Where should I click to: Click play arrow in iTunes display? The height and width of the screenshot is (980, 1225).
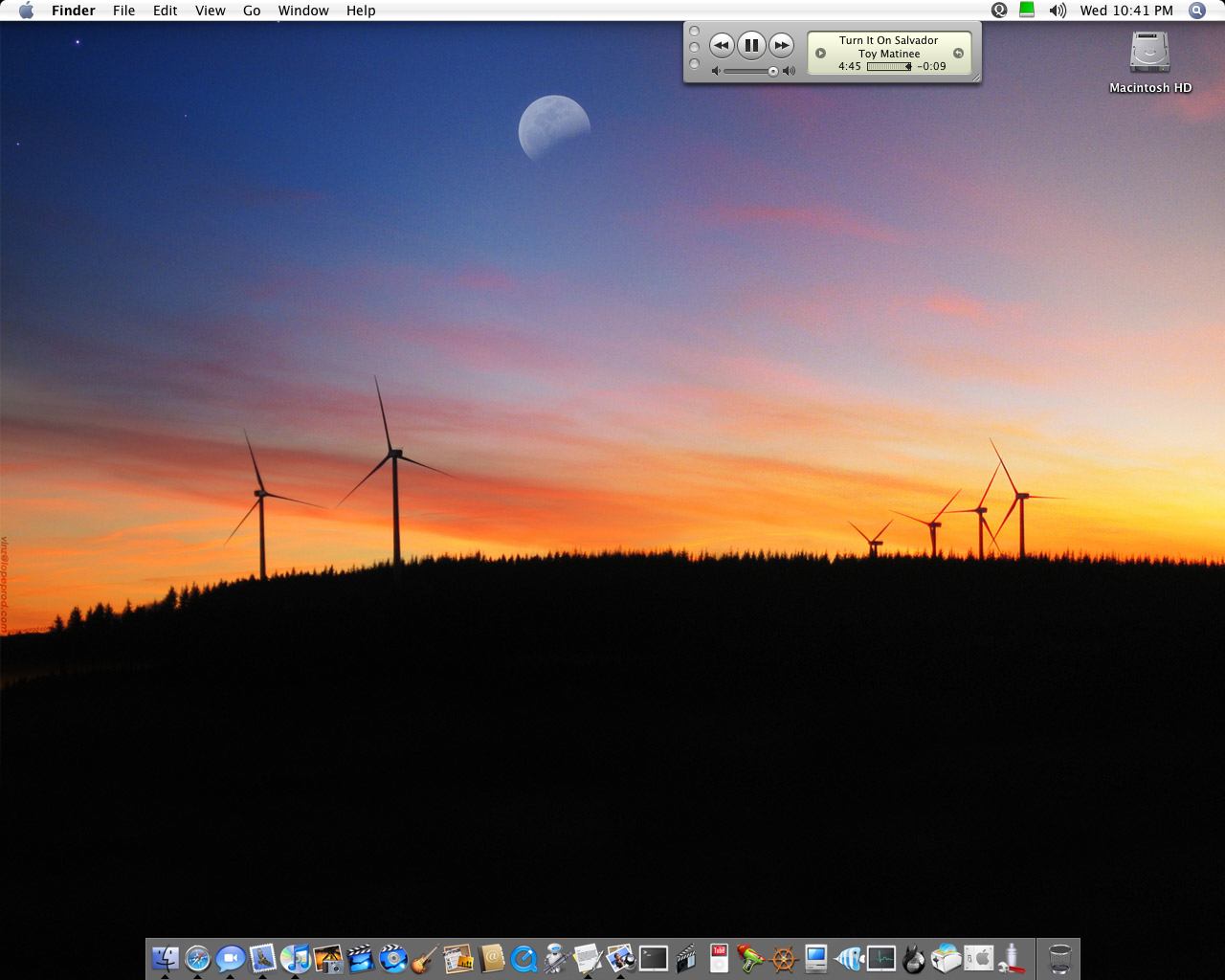[820, 54]
